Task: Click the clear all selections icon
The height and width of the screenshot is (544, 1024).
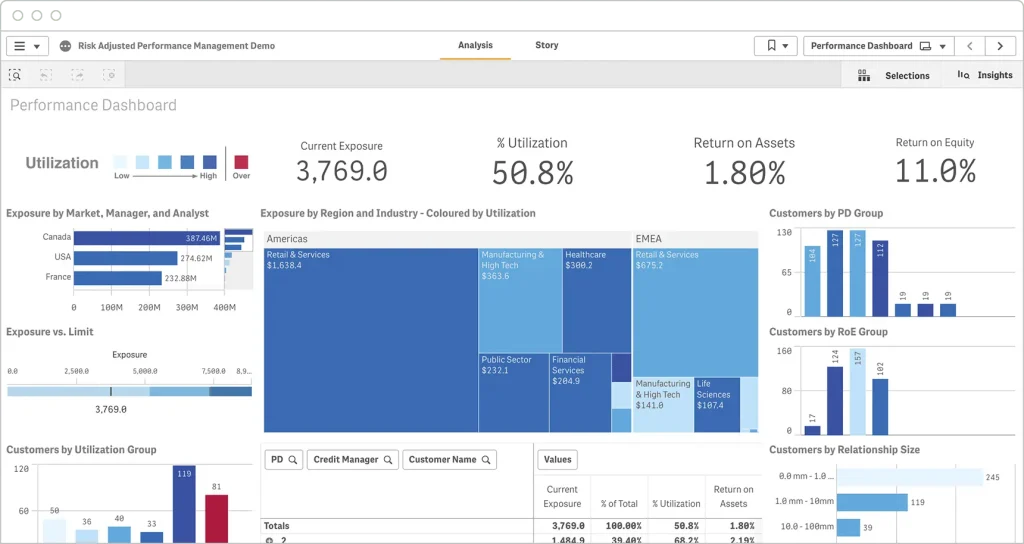Action: click(x=109, y=75)
